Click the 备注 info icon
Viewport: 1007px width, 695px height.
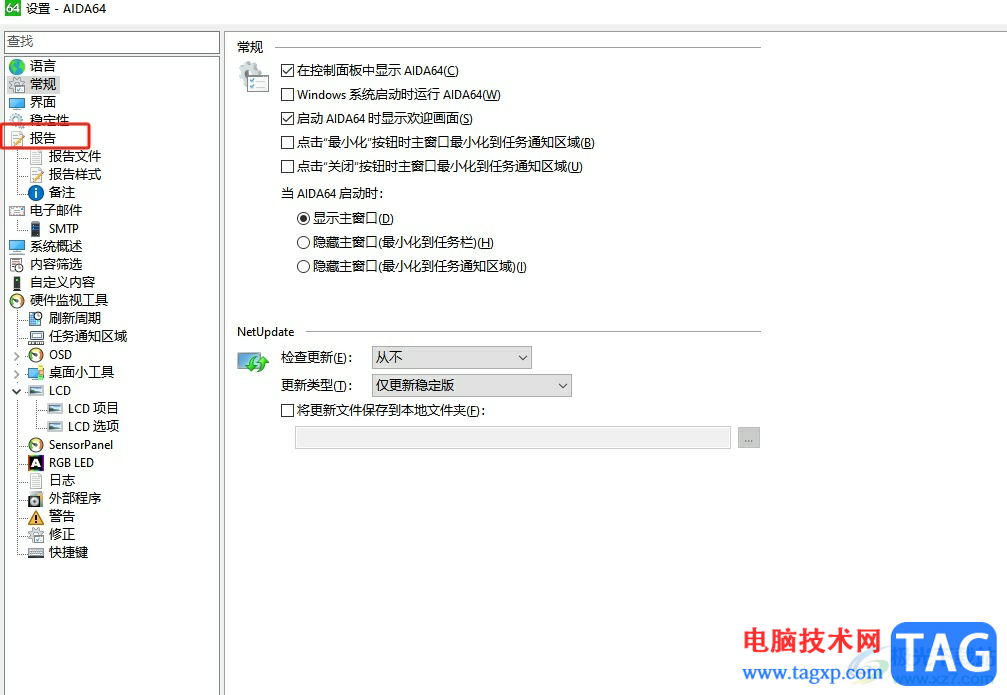tap(37, 192)
